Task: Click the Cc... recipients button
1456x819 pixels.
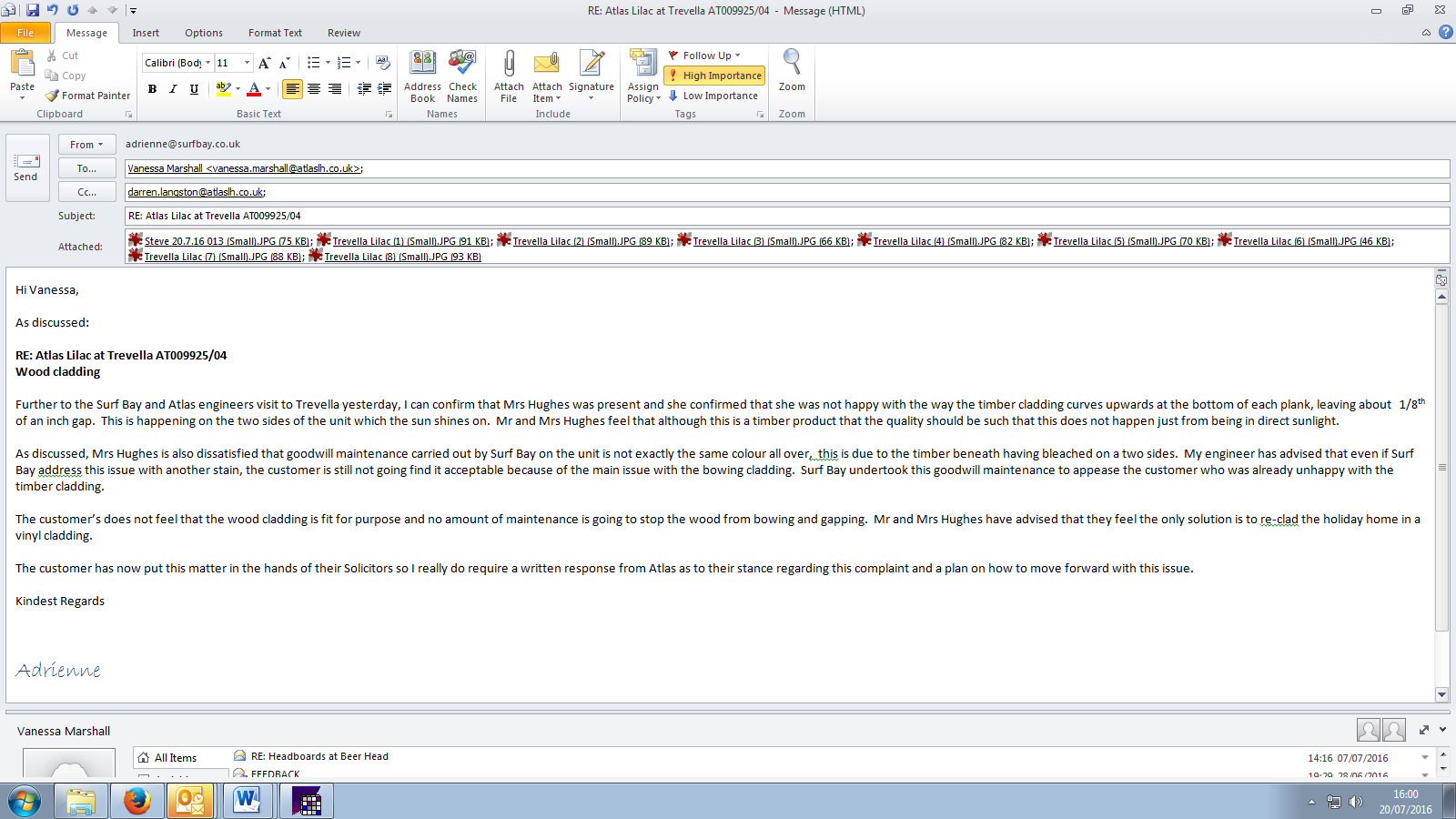Action: 87,192
